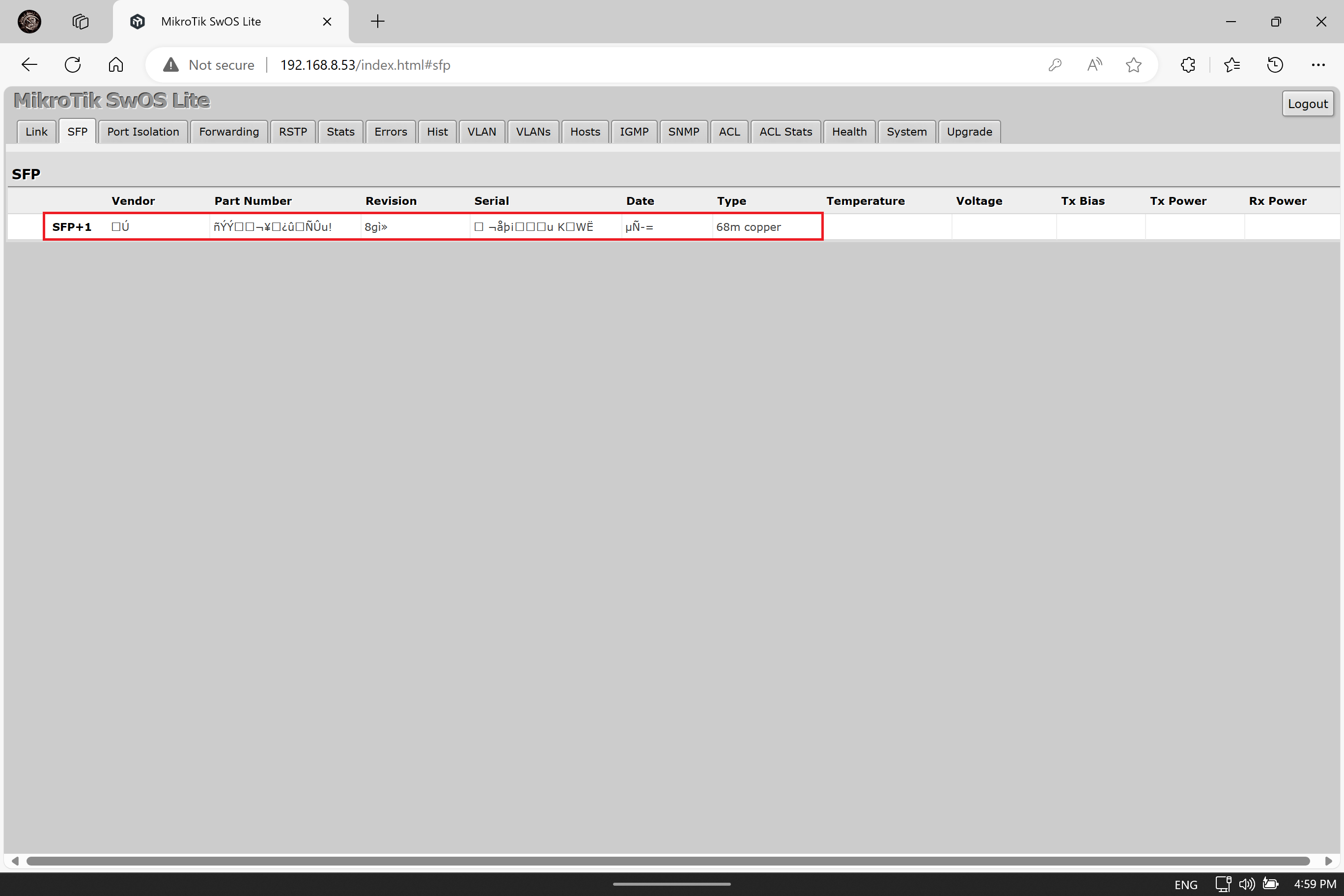
Task: Open the browser history icon
Action: coord(1275,65)
